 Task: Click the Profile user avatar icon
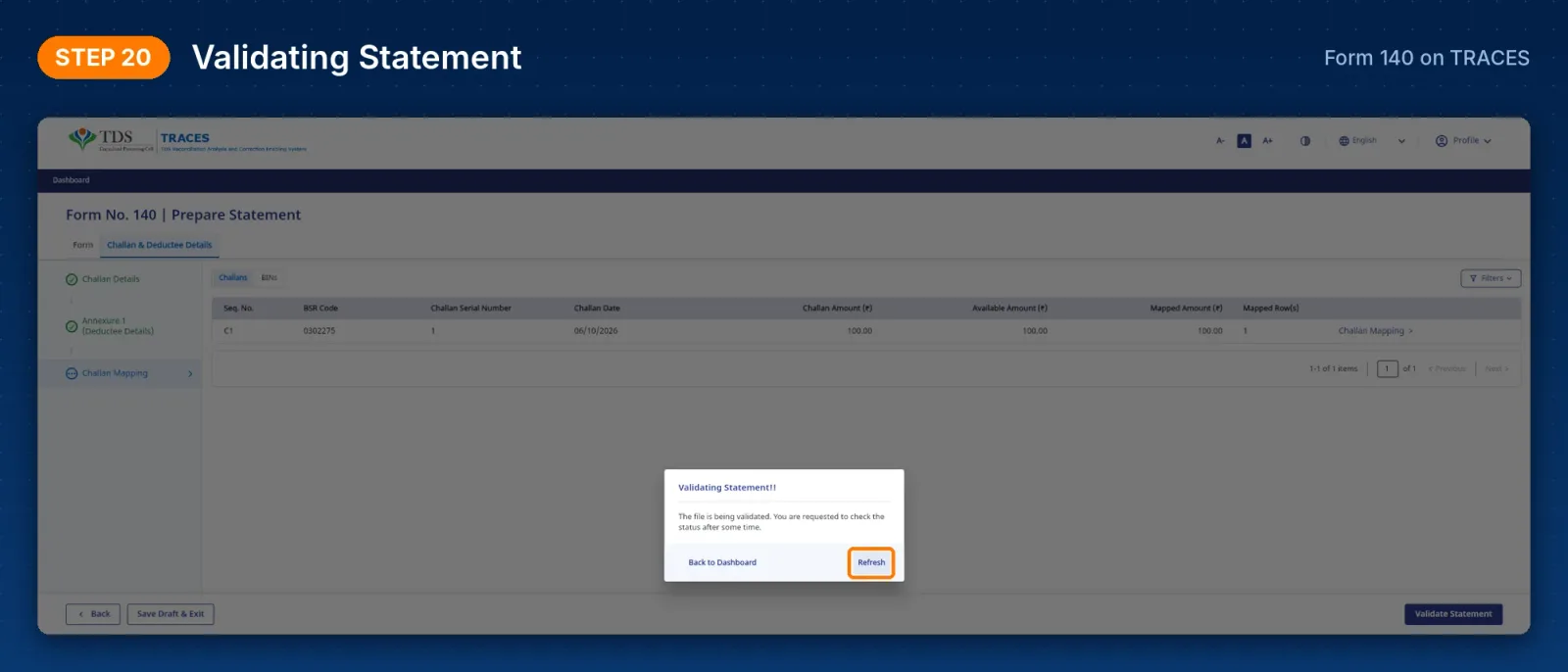tap(1442, 141)
